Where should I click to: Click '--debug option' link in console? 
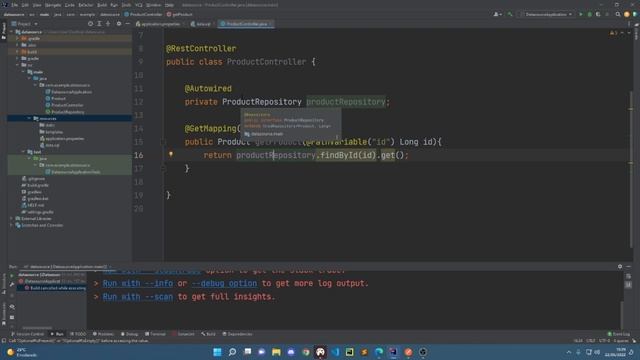[x=224, y=283]
